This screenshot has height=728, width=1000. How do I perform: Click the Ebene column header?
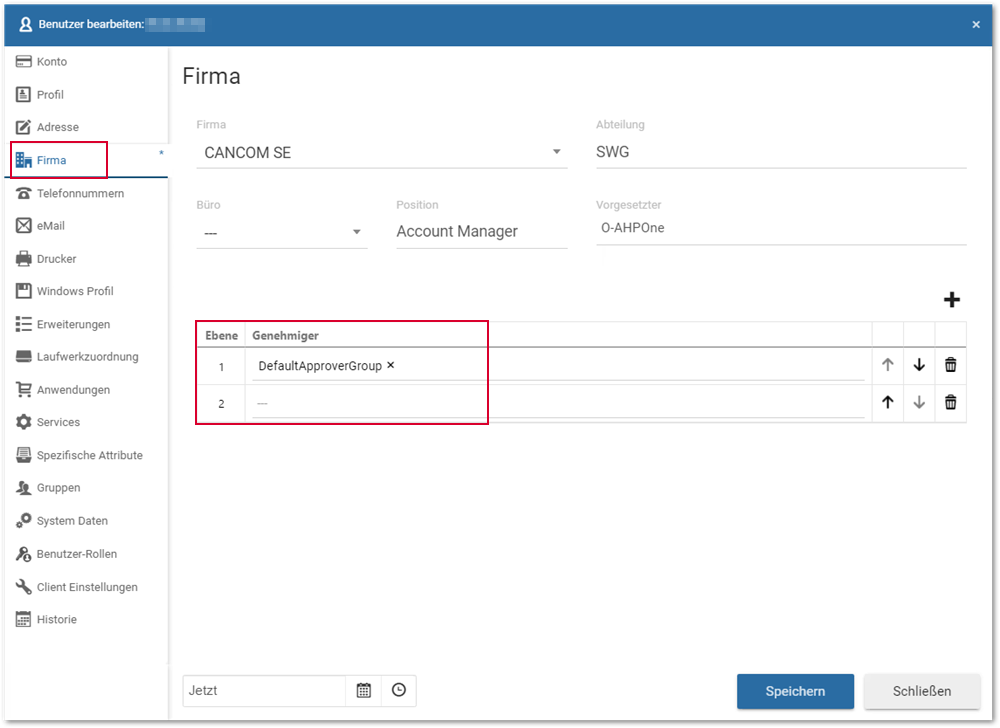click(221, 335)
